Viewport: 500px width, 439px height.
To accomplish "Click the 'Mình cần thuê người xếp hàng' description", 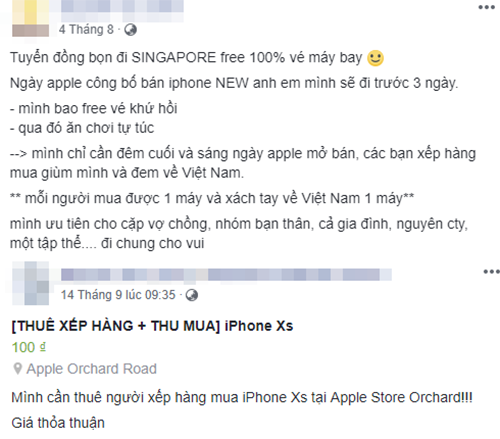I will point(242,398).
